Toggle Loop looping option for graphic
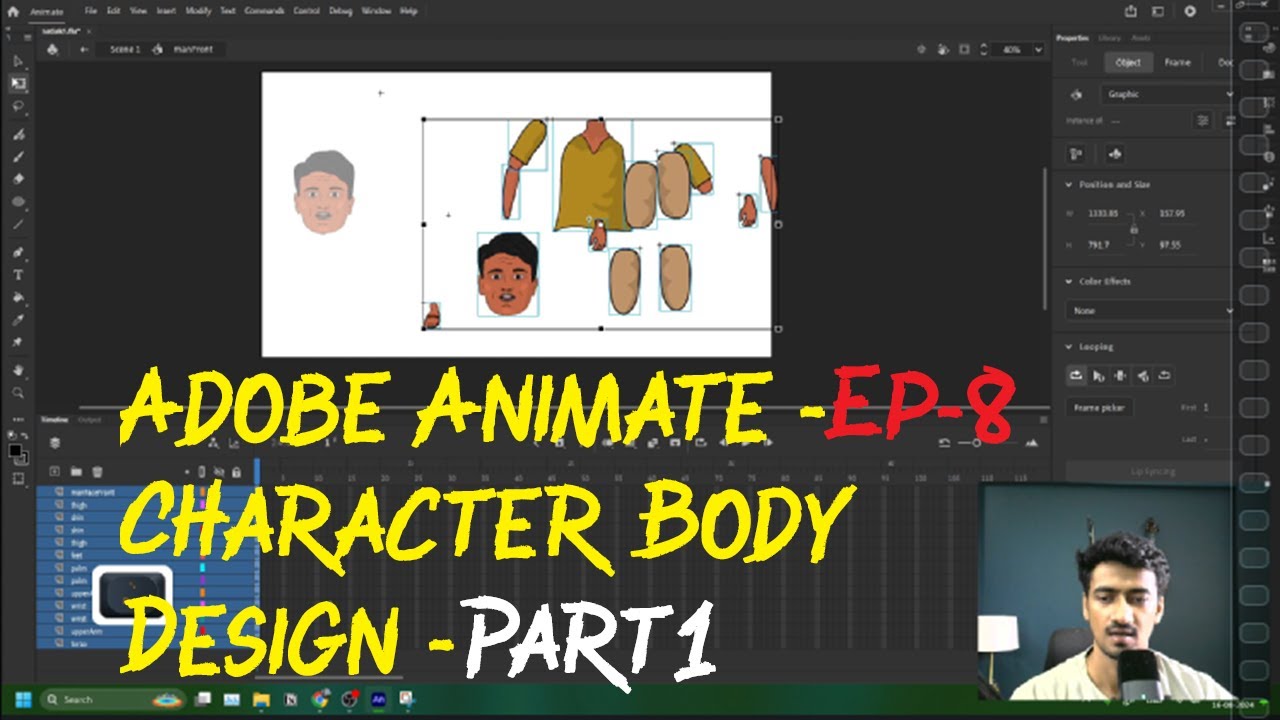This screenshot has height=720, width=1280. click(1076, 376)
